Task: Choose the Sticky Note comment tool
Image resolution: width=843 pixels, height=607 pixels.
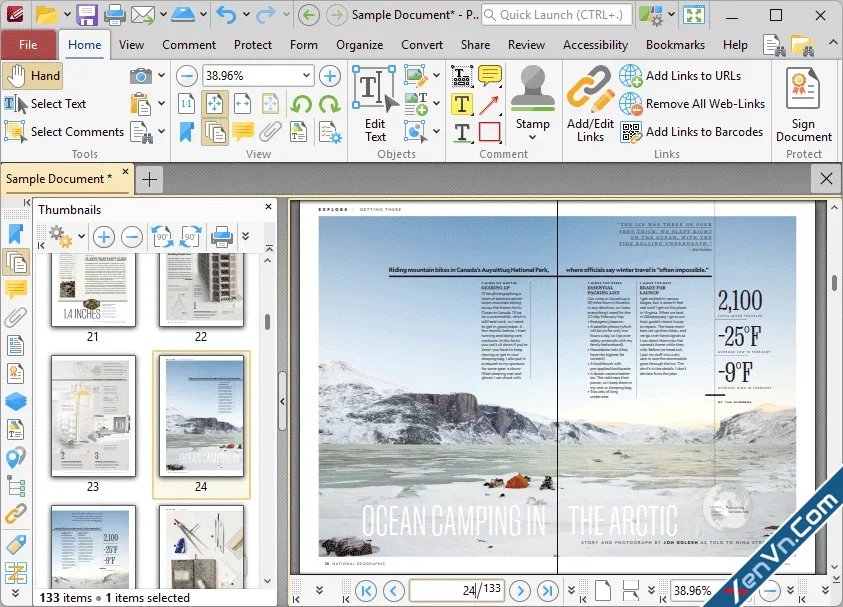Action: (489, 76)
